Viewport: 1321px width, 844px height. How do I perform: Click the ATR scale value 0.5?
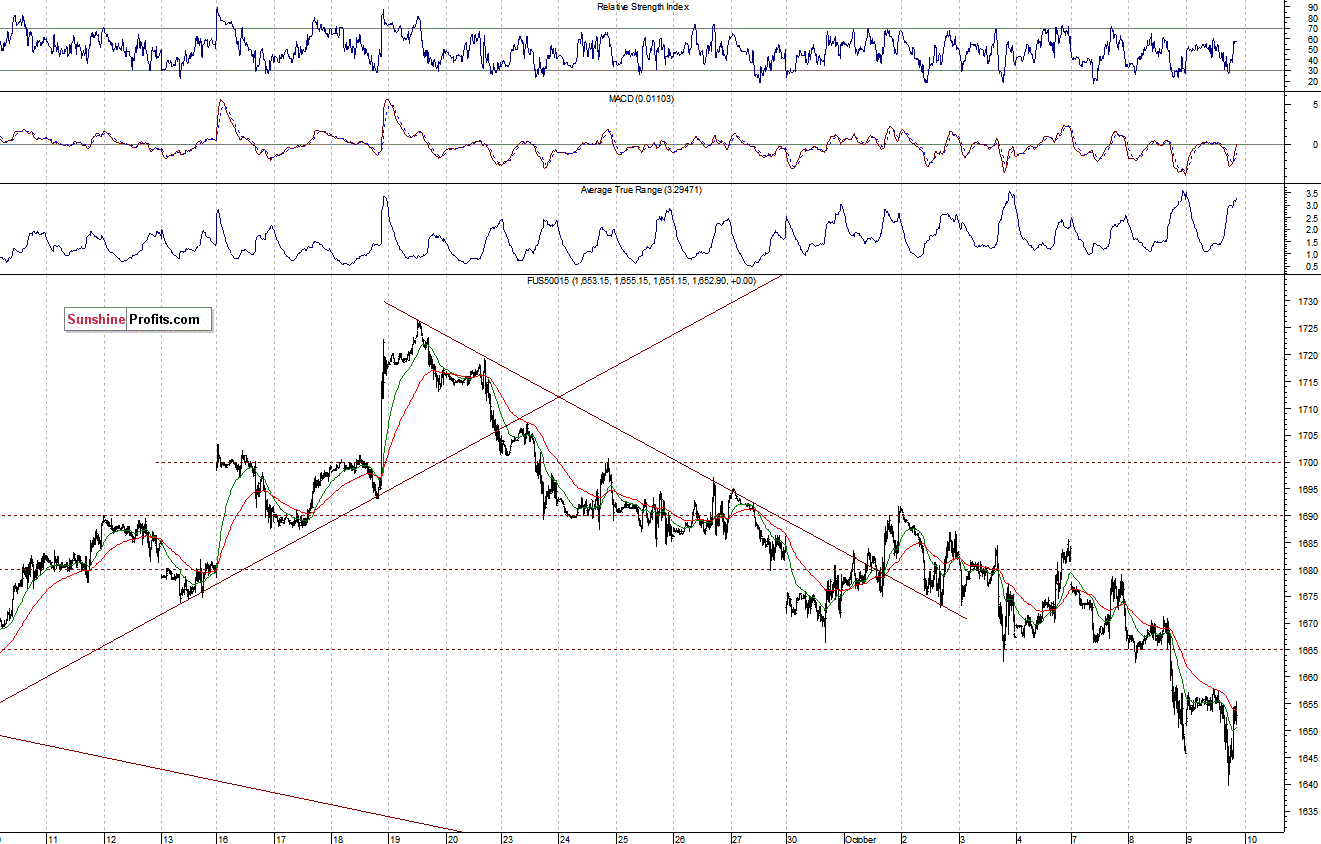[1312, 268]
